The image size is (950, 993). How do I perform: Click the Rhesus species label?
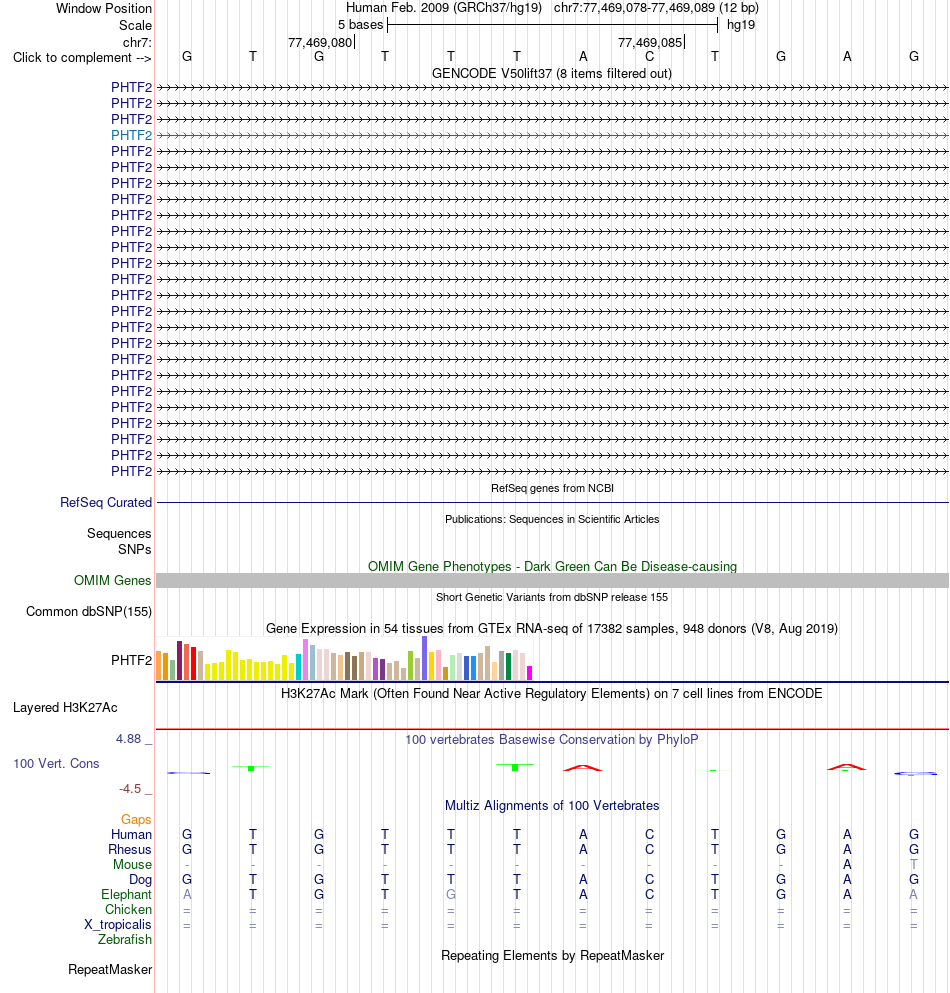tap(130, 849)
